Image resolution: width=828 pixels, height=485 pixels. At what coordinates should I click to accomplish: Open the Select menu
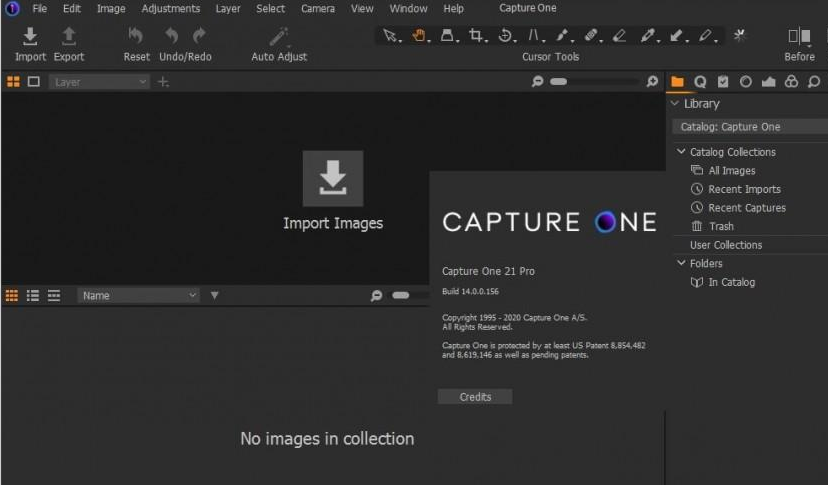(x=270, y=8)
